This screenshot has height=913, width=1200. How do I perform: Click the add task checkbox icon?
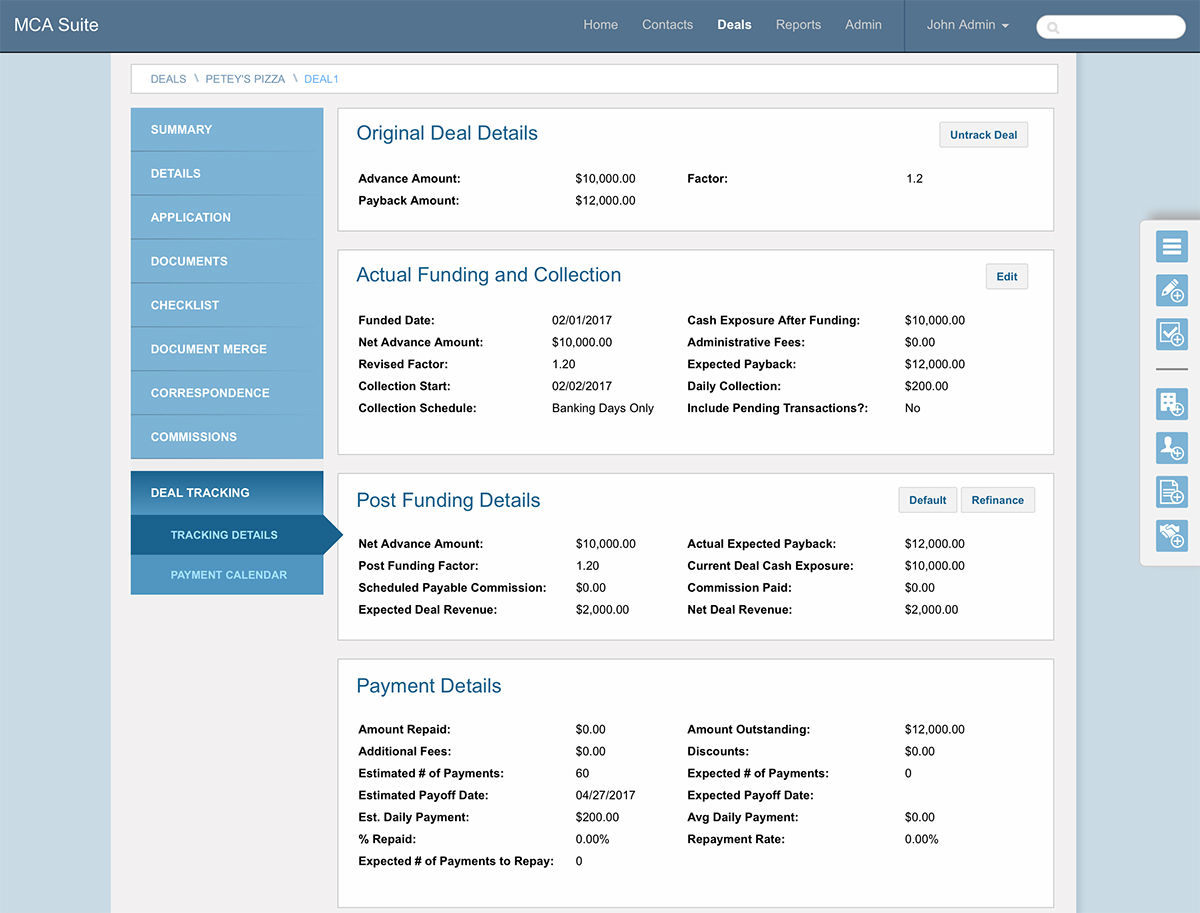[x=1172, y=334]
